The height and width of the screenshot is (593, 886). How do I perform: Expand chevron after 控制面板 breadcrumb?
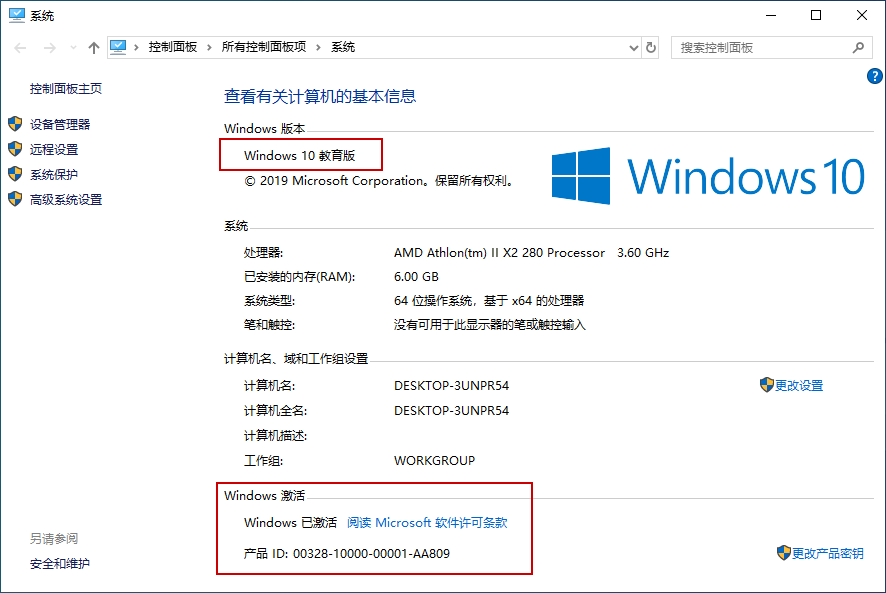(209, 47)
